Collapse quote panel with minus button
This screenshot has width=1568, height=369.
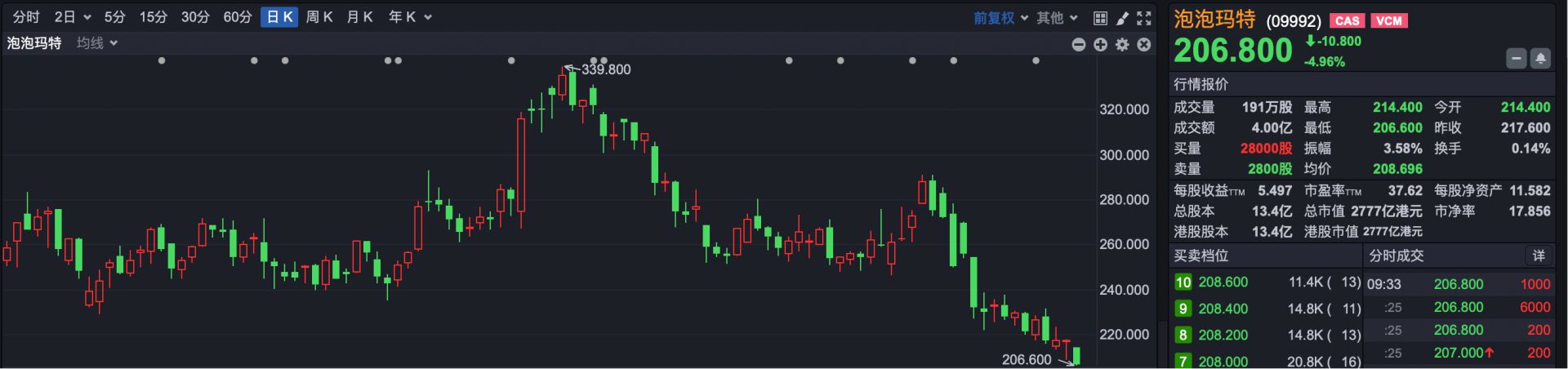(1517, 59)
